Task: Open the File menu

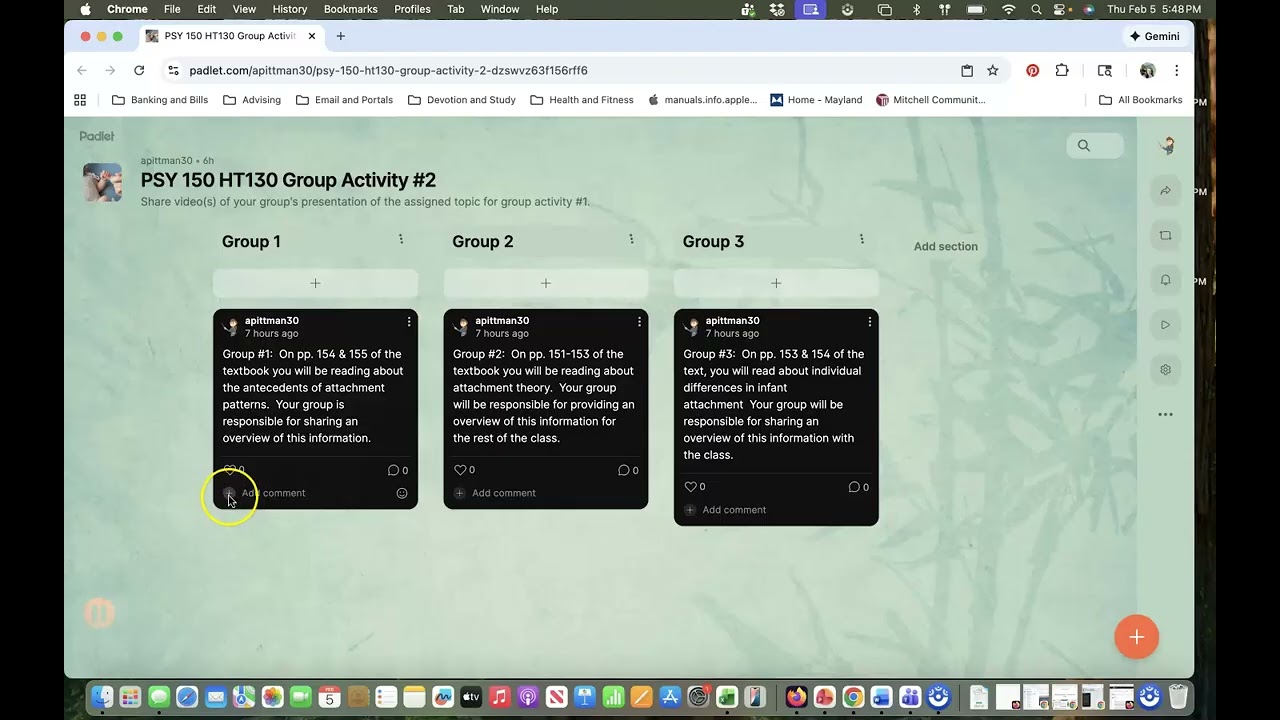Action: (x=172, y=9)
